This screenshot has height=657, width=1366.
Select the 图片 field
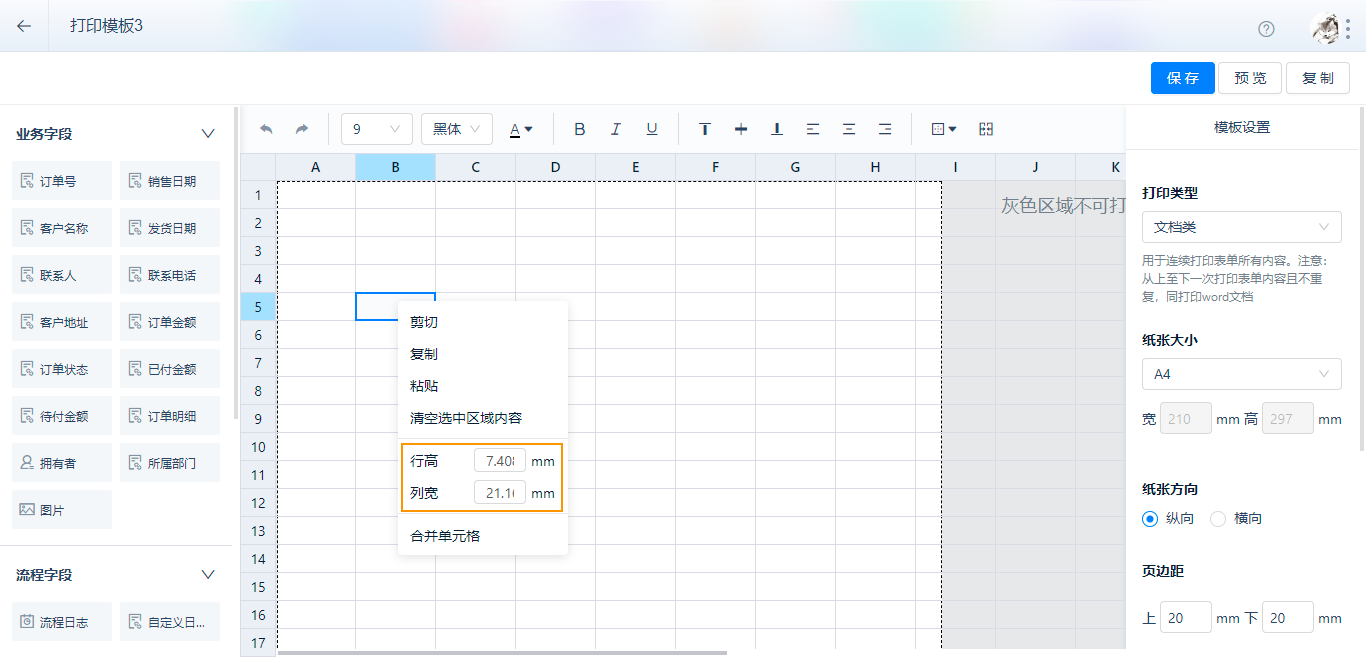(62, 510)
